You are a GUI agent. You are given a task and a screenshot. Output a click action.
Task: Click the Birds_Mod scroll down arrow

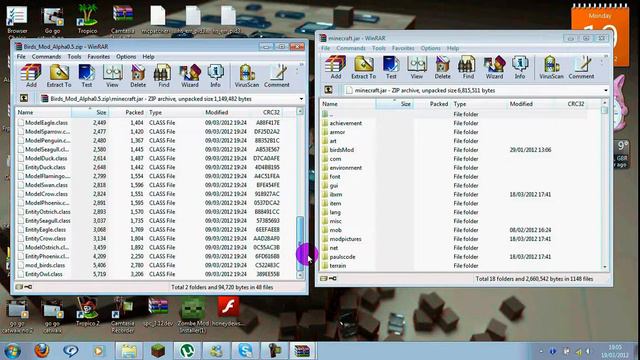pos(300,275)
